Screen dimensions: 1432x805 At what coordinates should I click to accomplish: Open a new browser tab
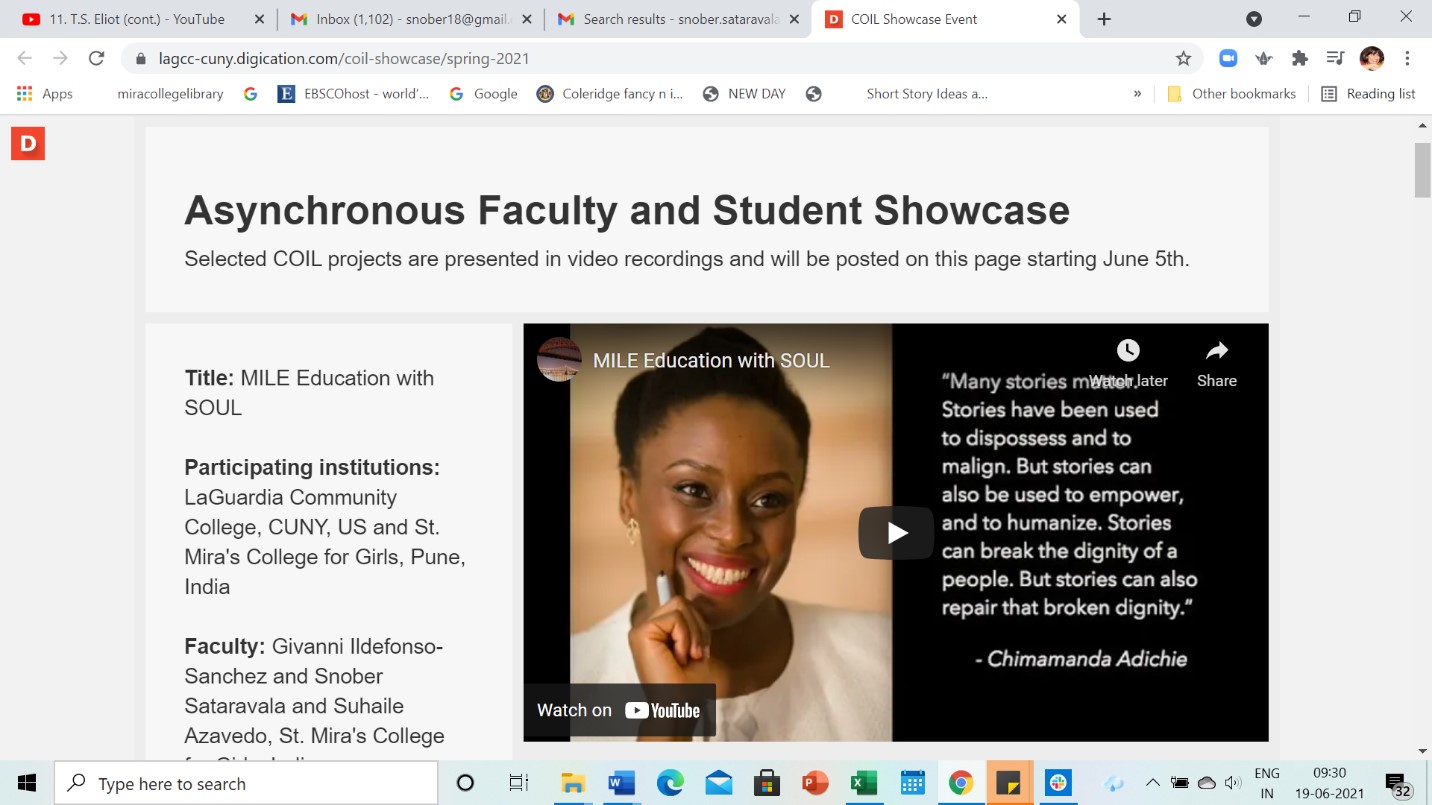[x=1104, y=19]
